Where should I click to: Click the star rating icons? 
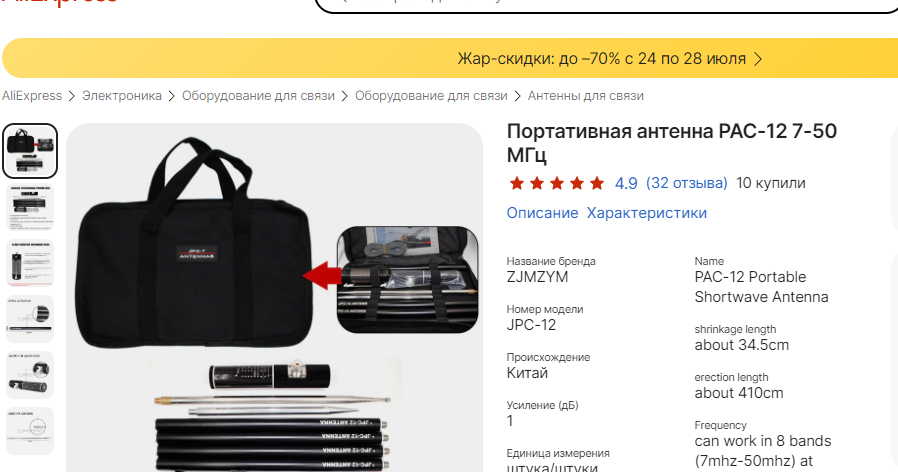click(x=557, y=183)
